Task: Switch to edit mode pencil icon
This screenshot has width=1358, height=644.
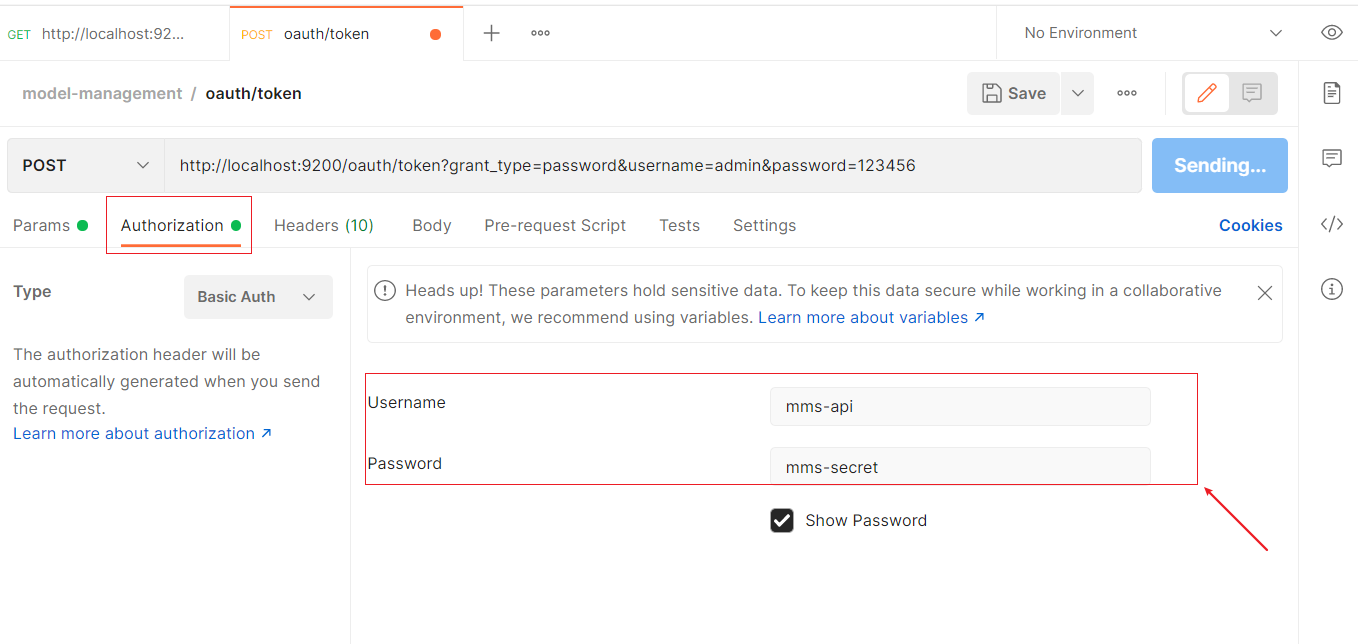Action: pos(1207,93)
